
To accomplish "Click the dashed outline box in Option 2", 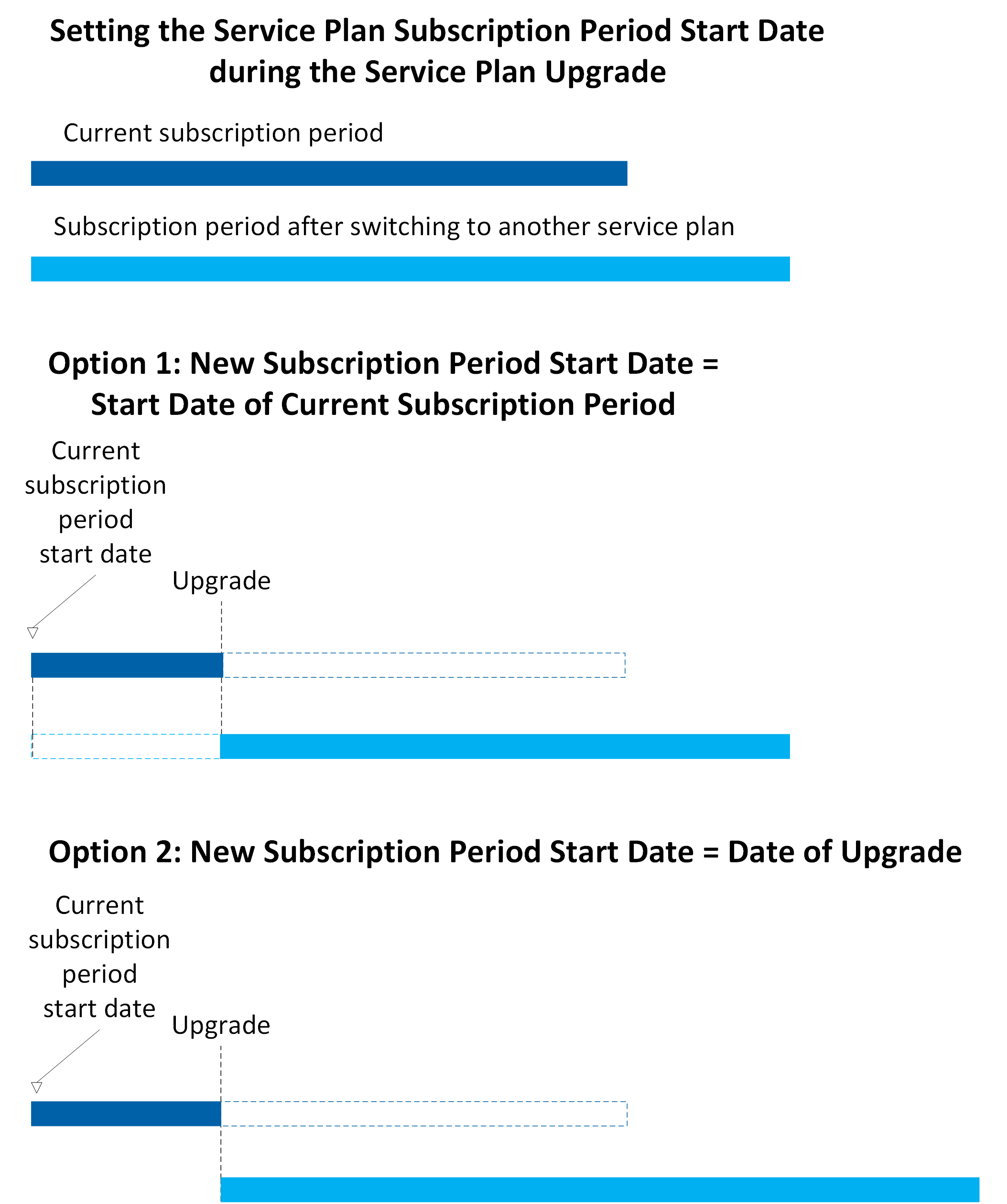I will (424, 1113).
